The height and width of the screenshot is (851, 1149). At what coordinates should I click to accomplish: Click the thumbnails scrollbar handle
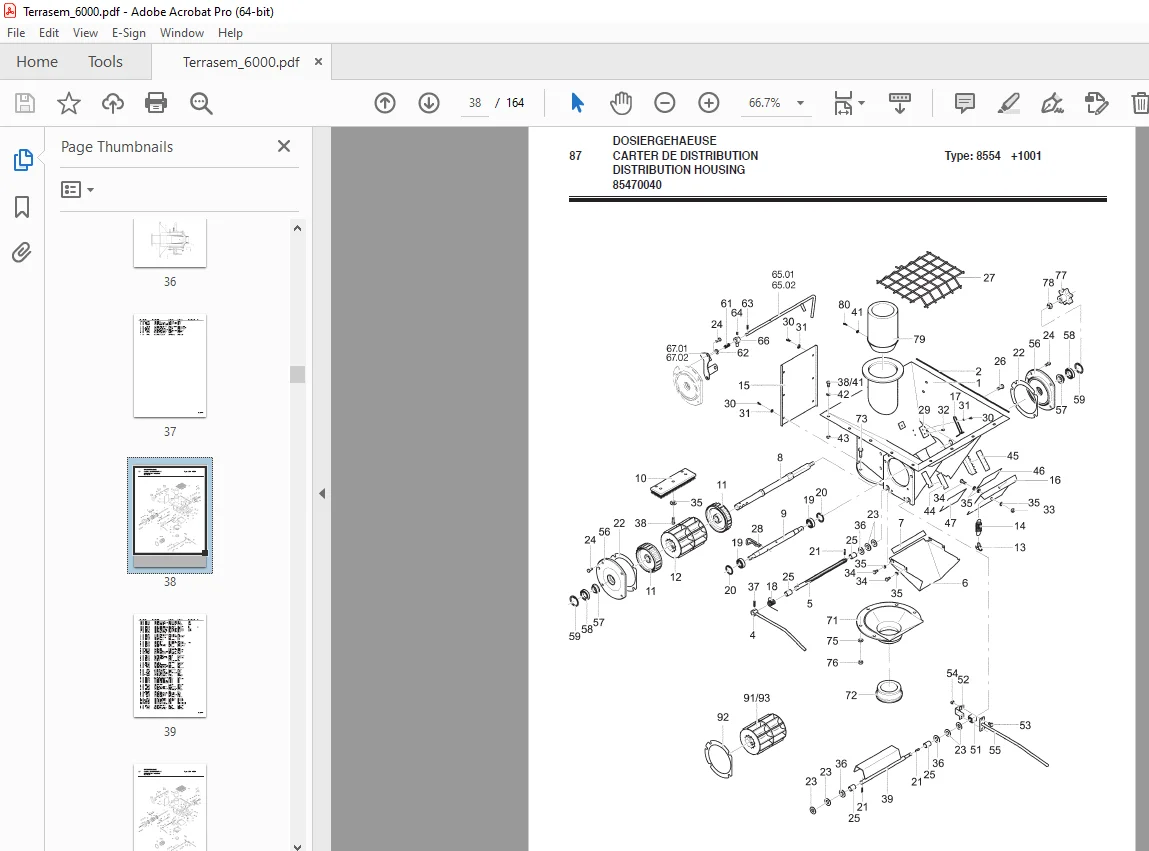[x=298, y=374]
